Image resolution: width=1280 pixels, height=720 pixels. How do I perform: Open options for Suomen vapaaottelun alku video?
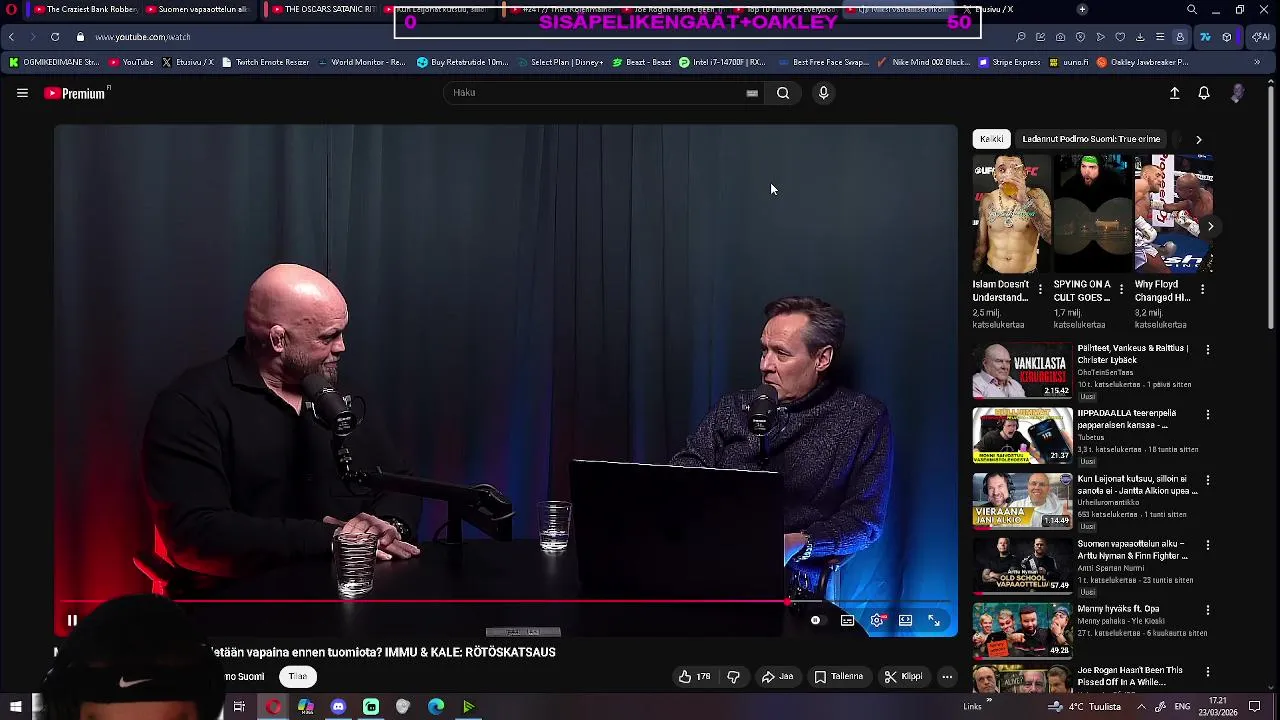tap(1208, 546)
